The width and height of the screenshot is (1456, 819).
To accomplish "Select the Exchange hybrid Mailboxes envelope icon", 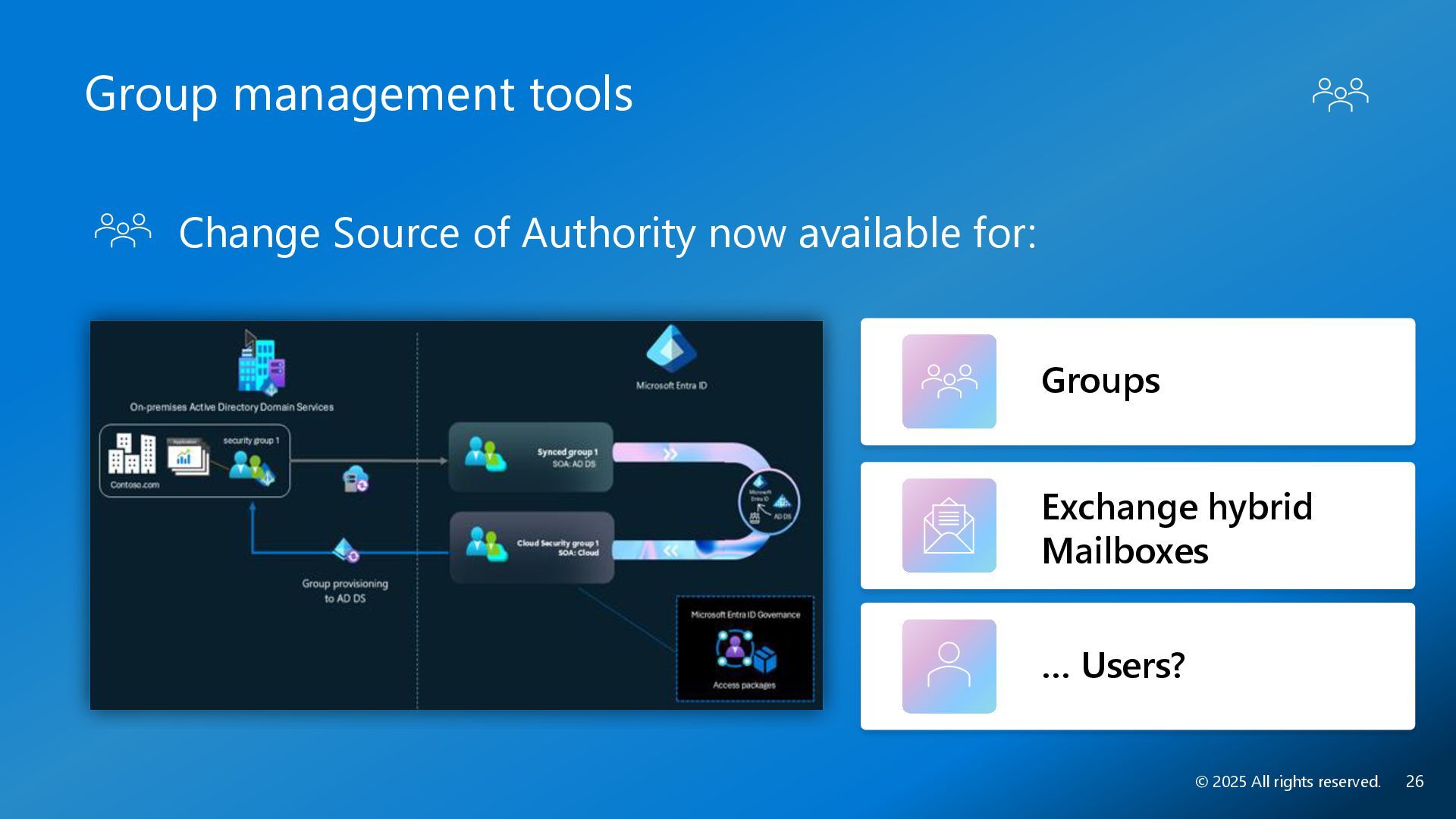I will [949, 526].
